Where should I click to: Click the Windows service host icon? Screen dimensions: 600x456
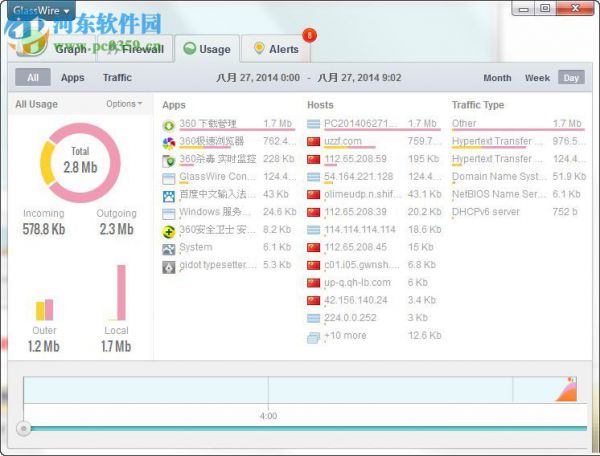pyautogui.click(x=169, y=213)
